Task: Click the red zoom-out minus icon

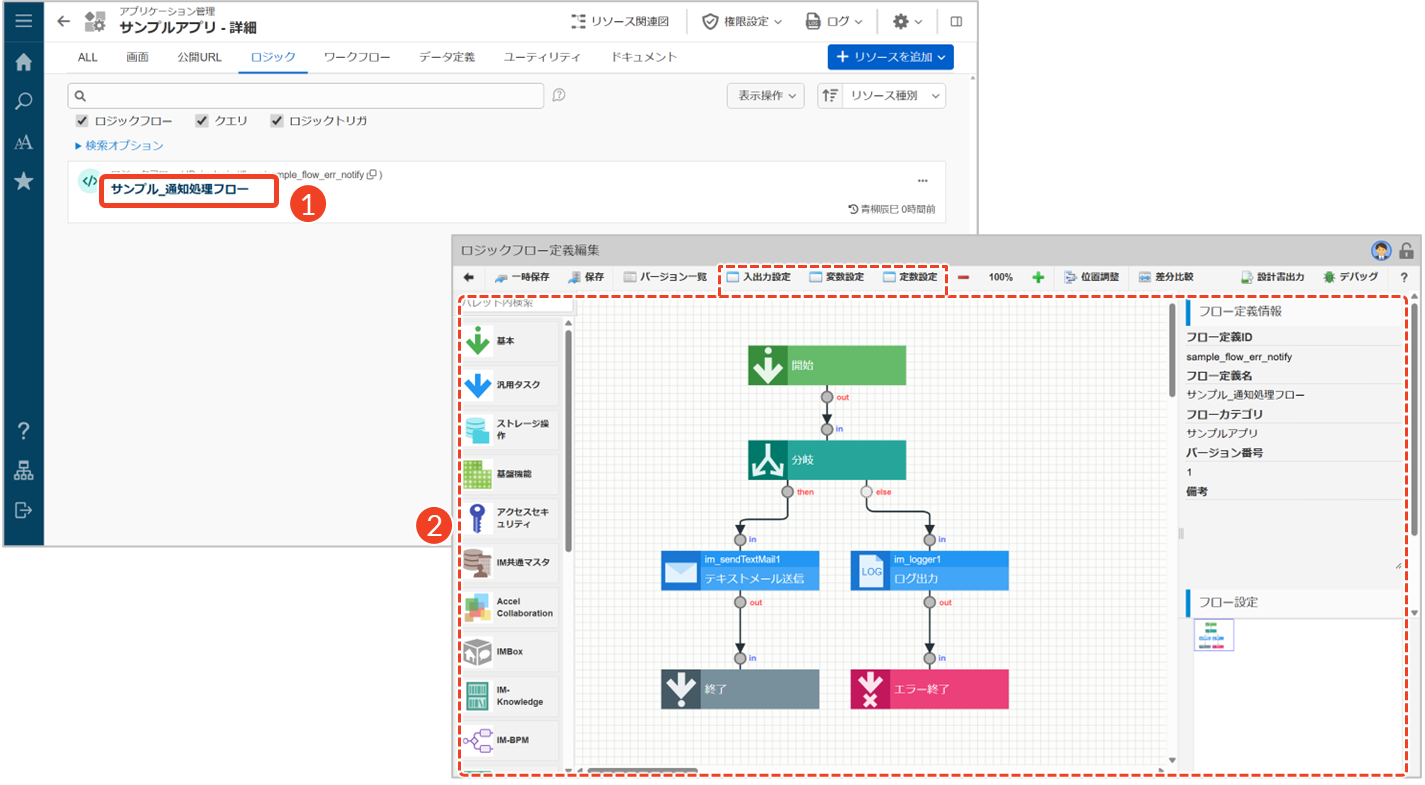Action: point(962,277)
